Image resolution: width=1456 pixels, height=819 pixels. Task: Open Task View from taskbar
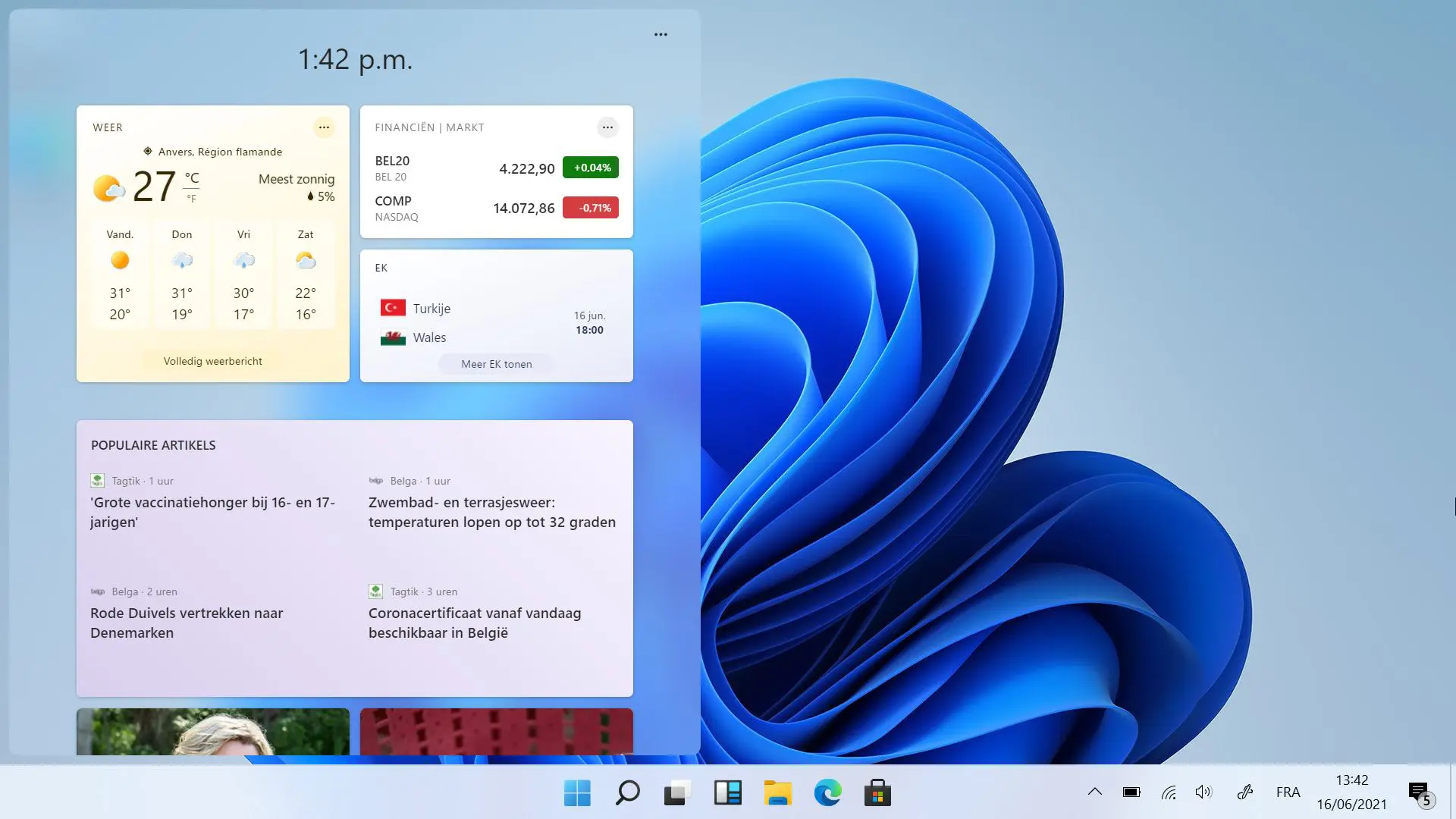677,793
